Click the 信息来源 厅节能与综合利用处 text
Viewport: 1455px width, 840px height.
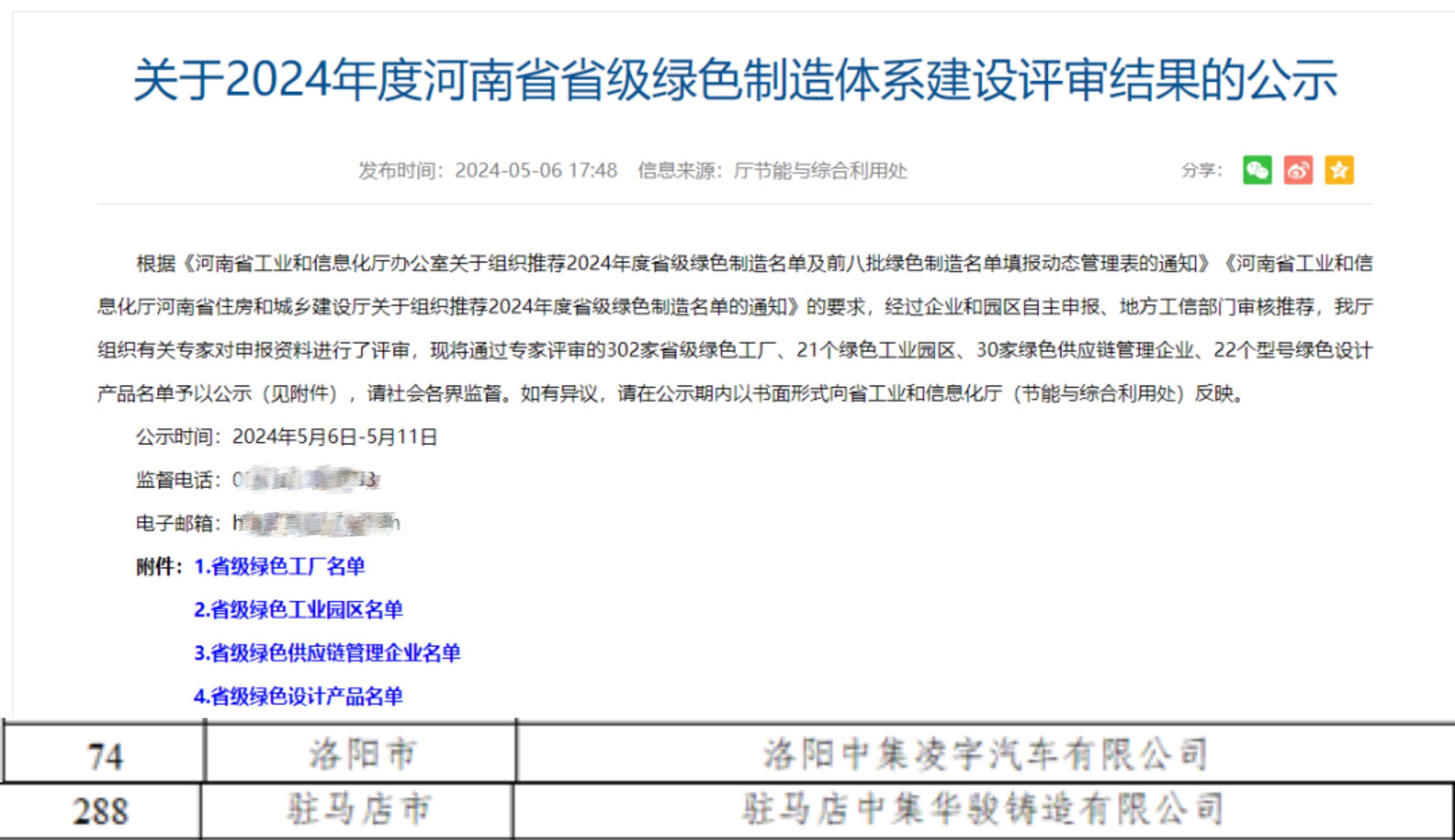pos(772,170)
